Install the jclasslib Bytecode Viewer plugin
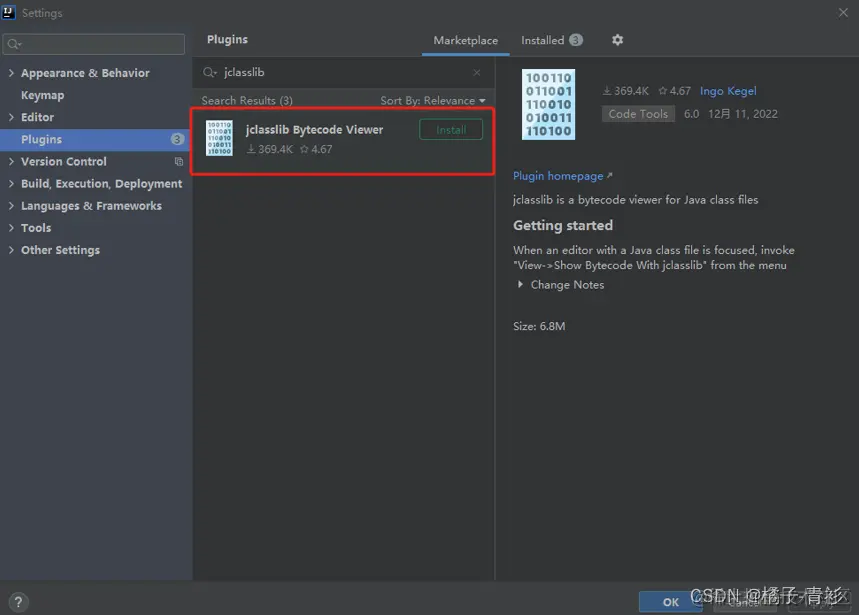 click(x=451, y=130)
